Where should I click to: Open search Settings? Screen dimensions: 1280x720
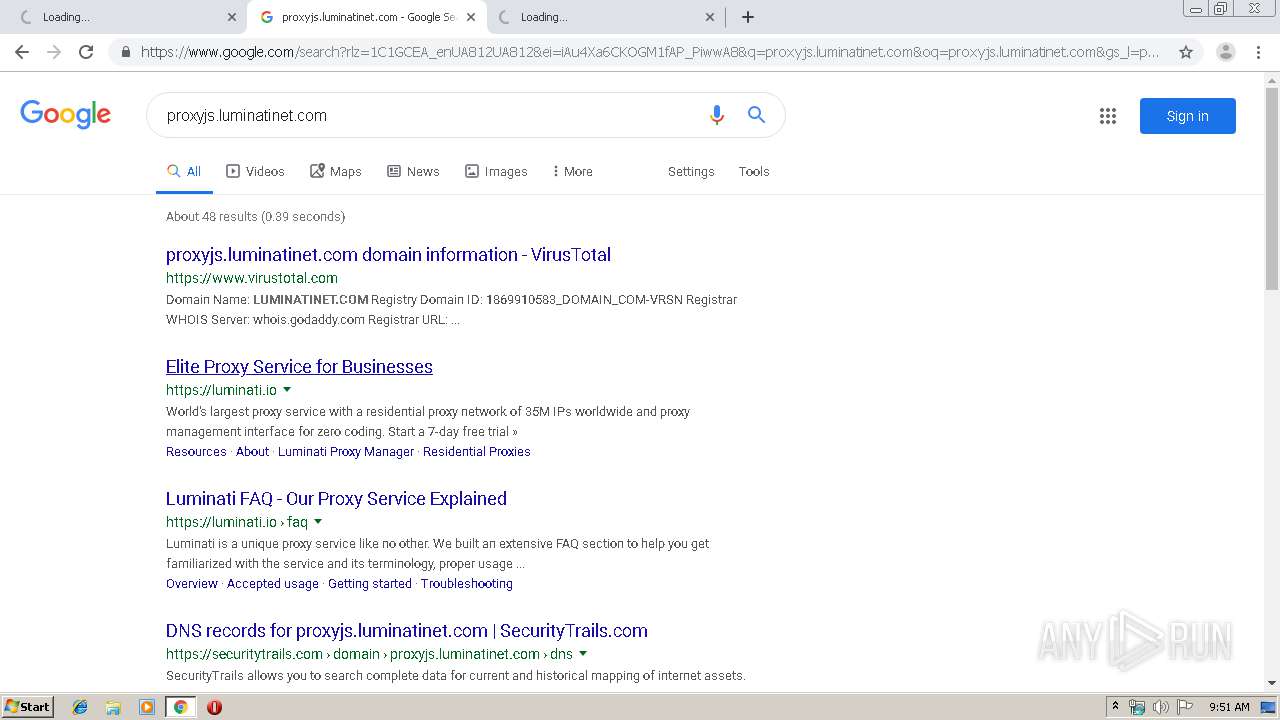[x=691, y=171]
